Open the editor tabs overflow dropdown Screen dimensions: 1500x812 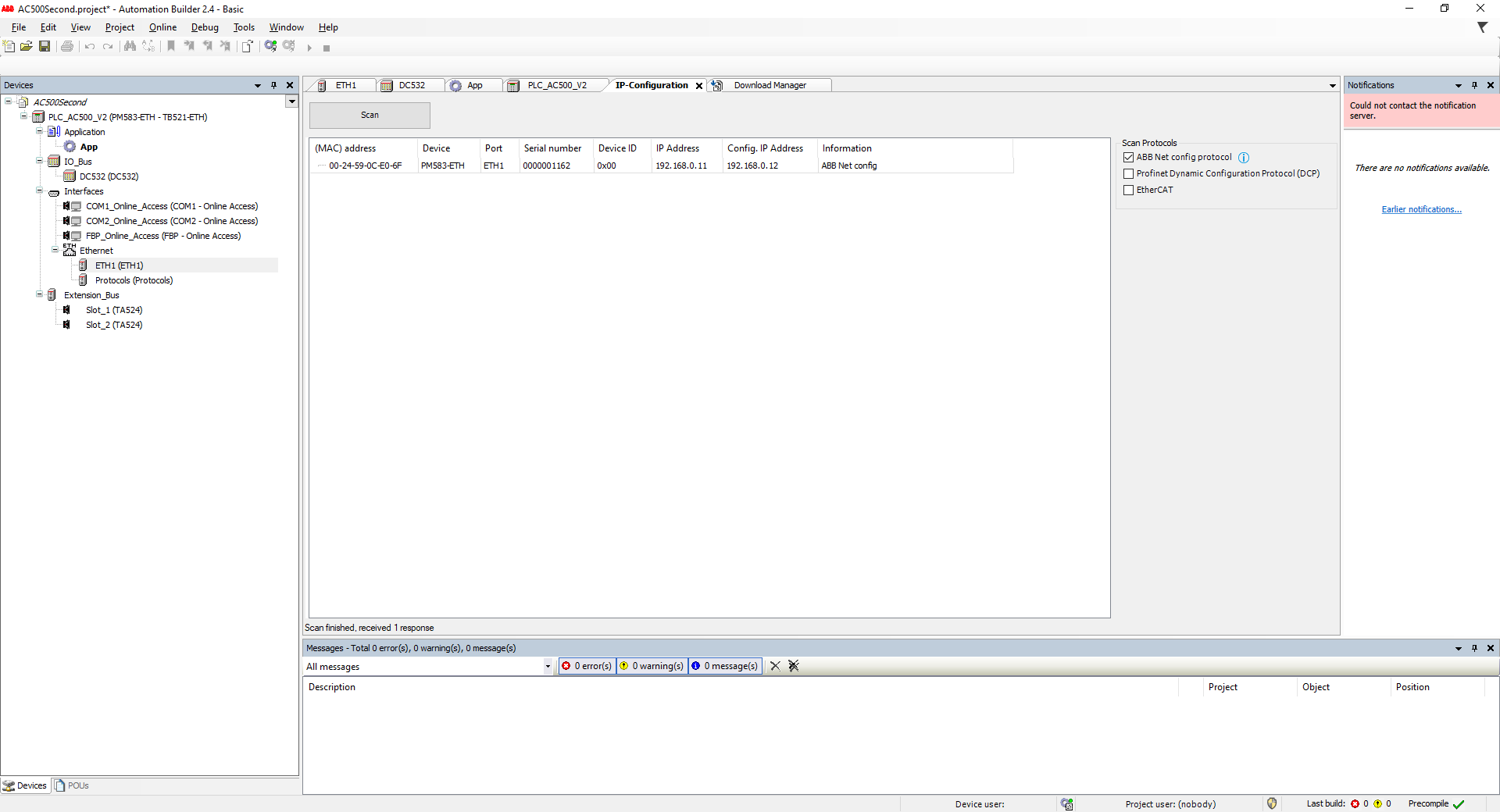pyautogui.click(x=1333, y=85)
